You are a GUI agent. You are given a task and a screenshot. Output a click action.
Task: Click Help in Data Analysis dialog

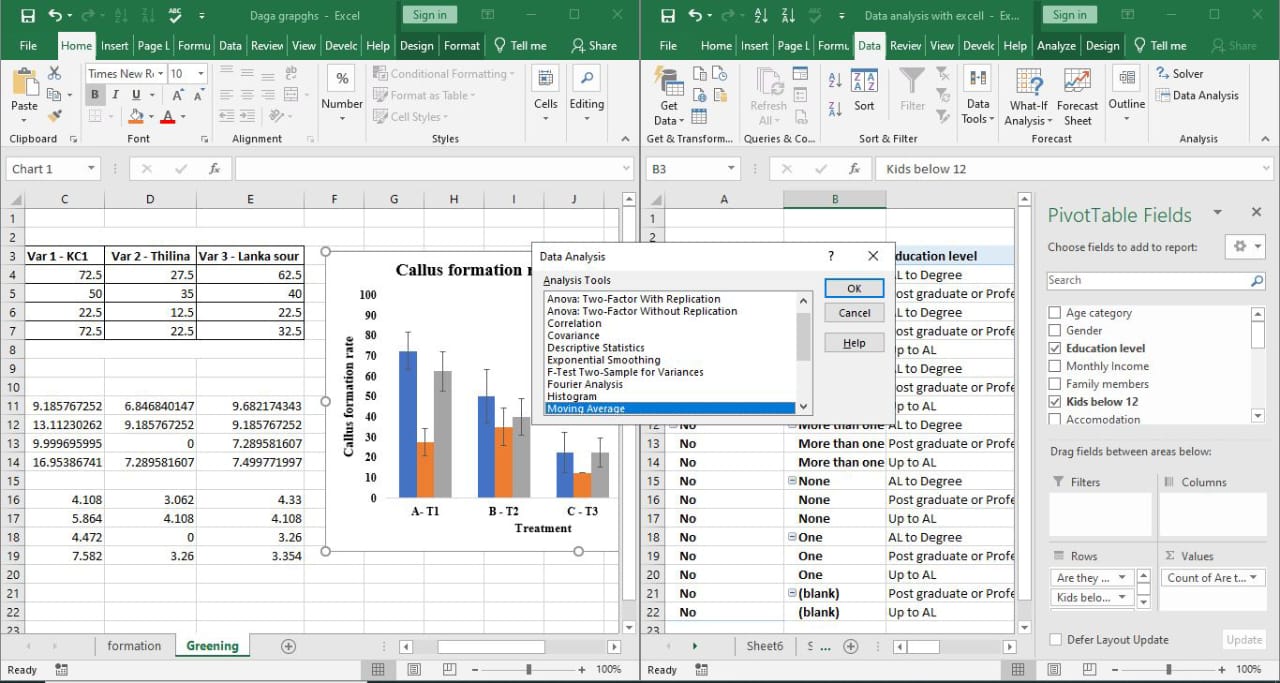(x=854, y=343)
